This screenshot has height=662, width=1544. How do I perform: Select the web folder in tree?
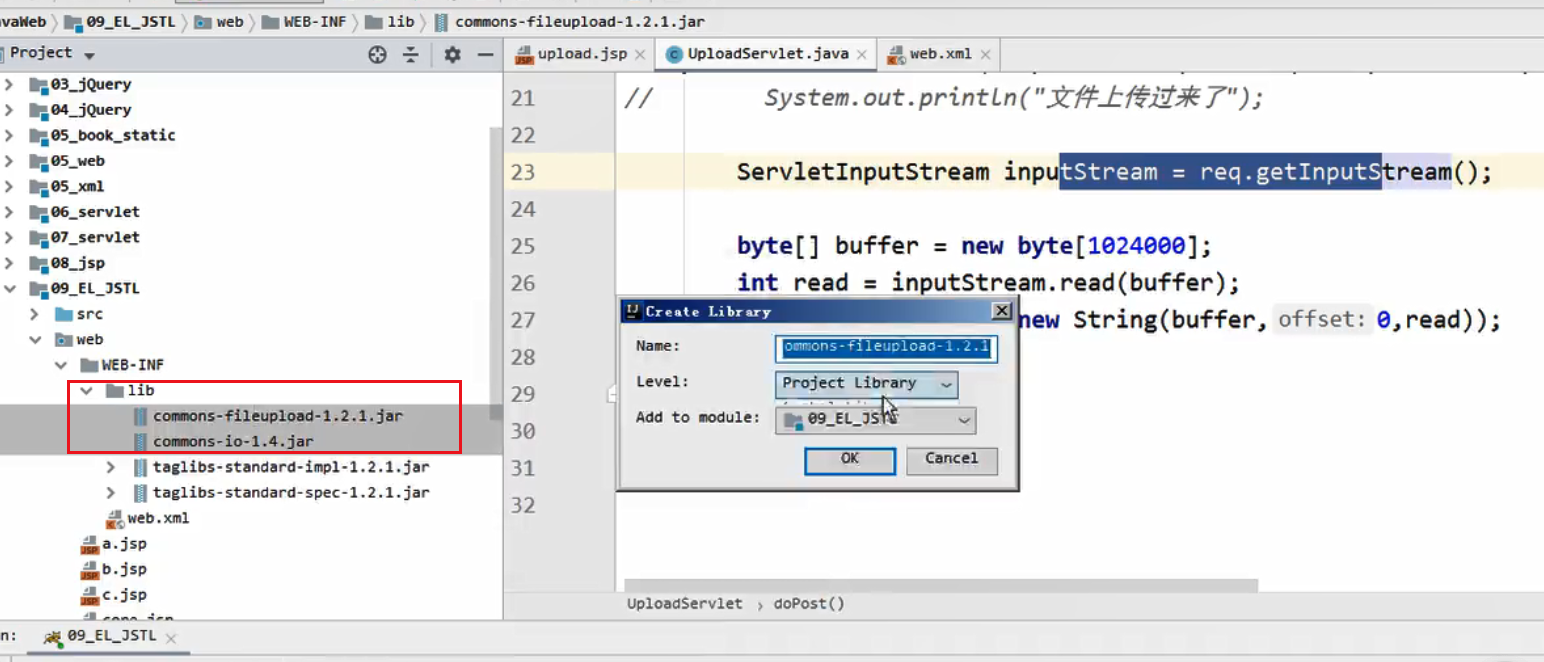pos(90,340)
